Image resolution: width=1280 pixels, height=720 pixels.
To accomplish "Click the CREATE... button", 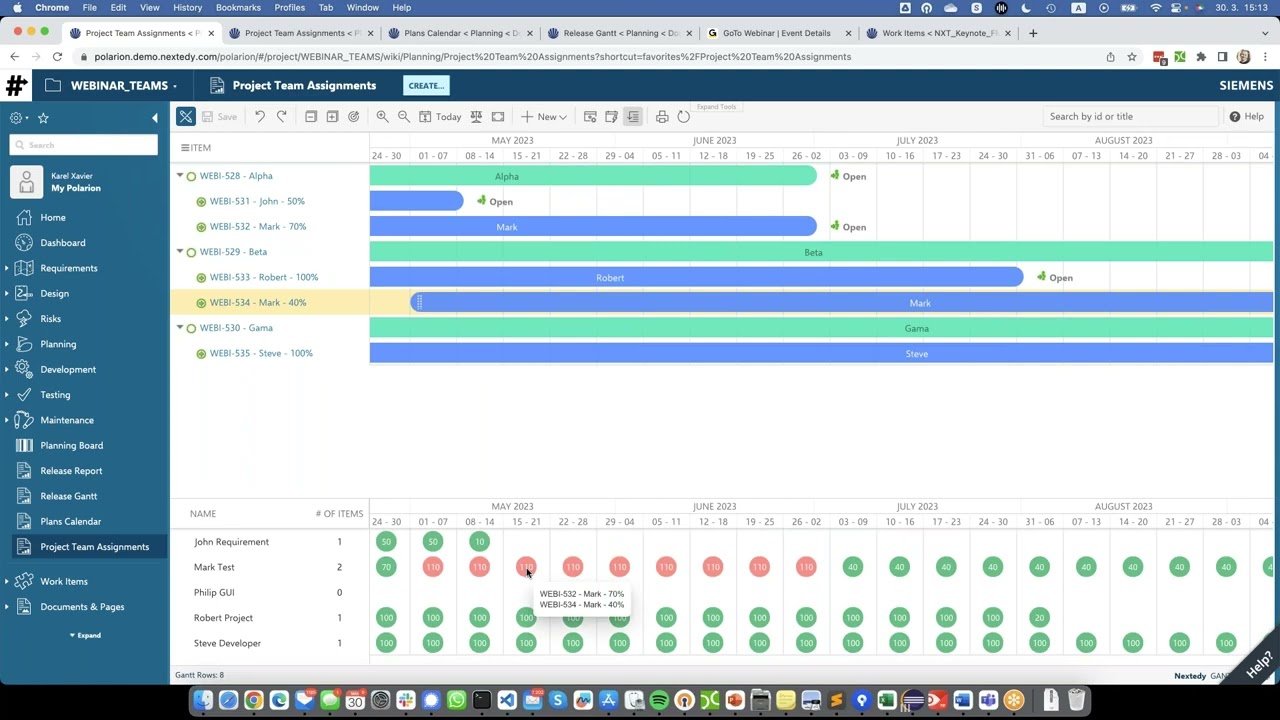I will point(426,86).
